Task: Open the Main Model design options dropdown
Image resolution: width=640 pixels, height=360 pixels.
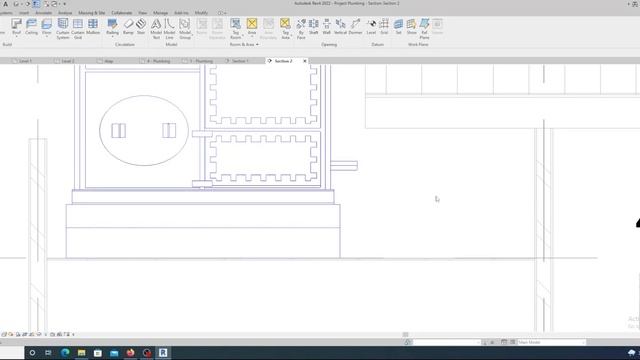Action: pyautogui.click(x=551, y=342)
